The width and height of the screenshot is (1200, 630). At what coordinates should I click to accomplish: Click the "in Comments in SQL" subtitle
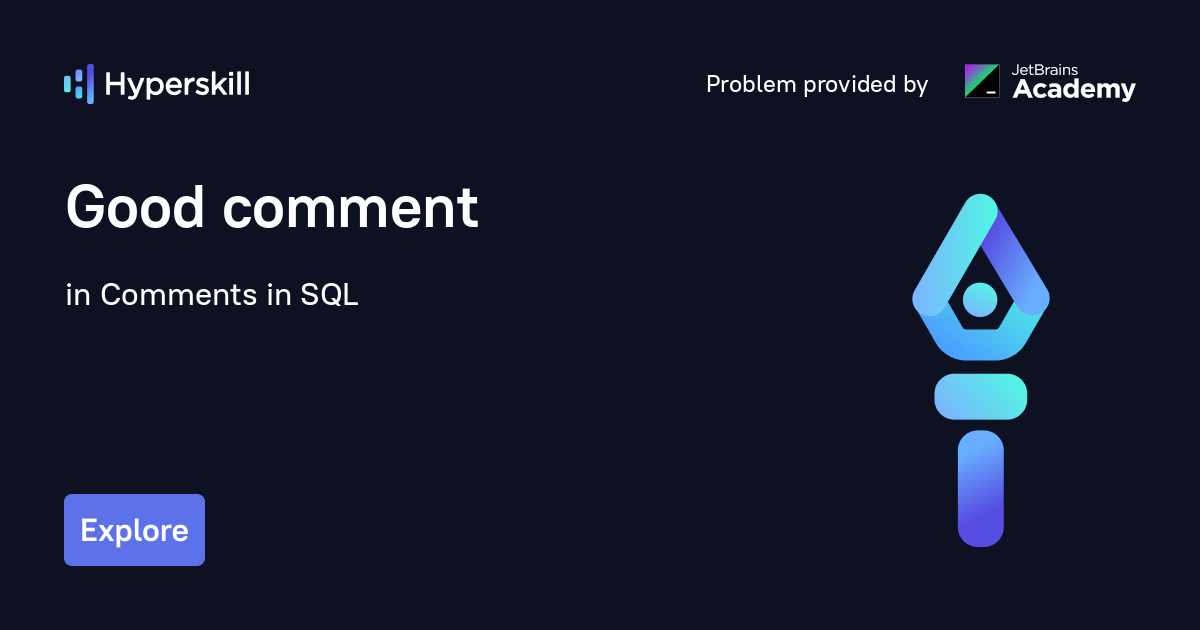pyautogui.click(x=212, y=295)
